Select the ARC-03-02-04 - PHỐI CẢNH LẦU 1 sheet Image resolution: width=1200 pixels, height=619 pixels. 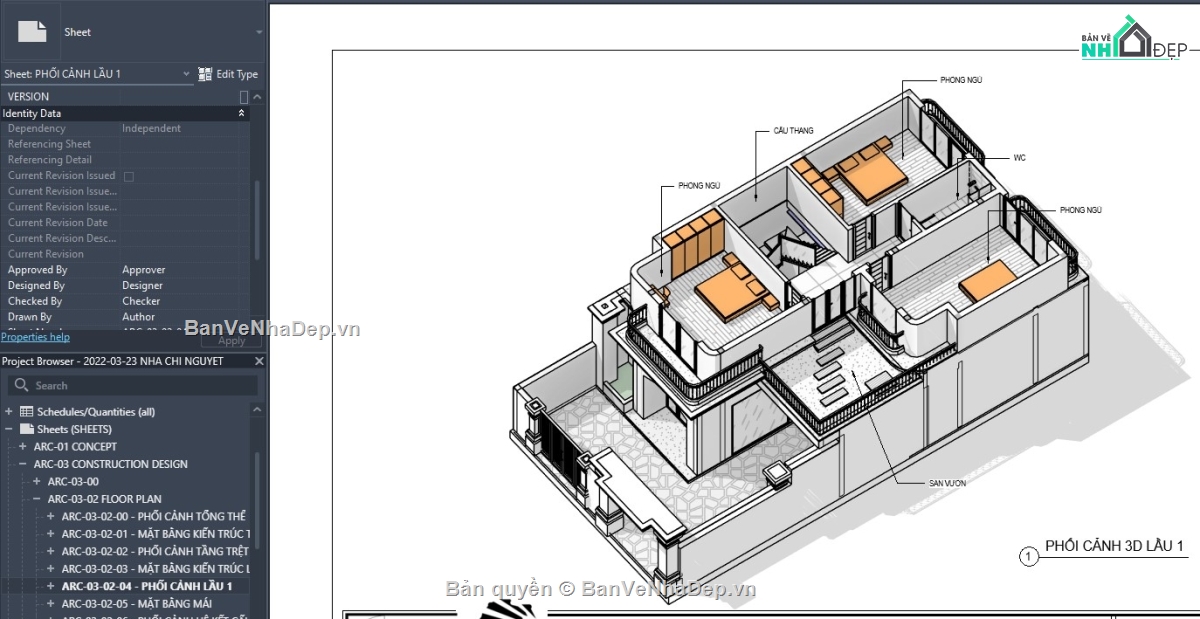coord(147,586)
